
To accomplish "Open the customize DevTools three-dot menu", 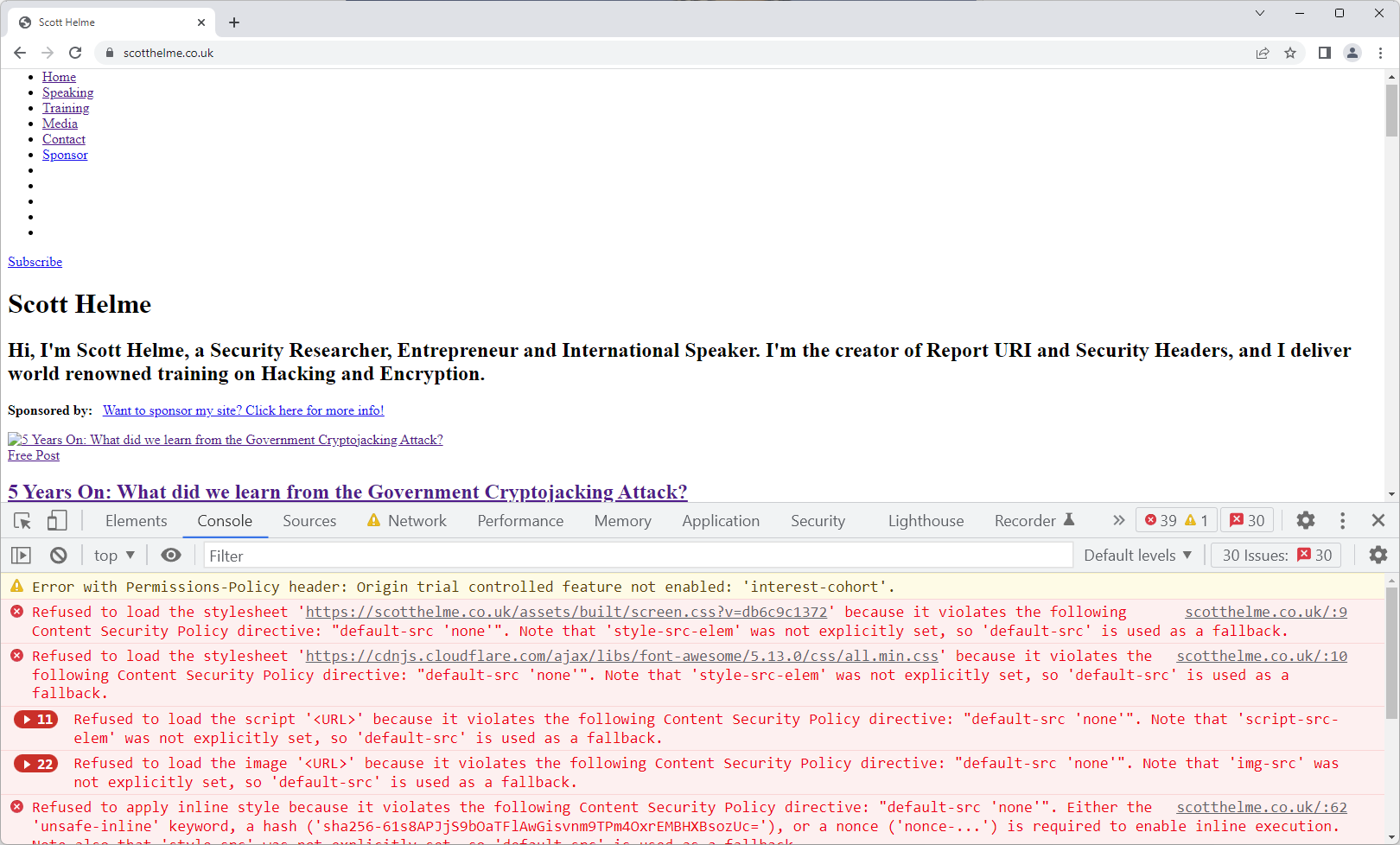I will click(x=1342, y=520).
